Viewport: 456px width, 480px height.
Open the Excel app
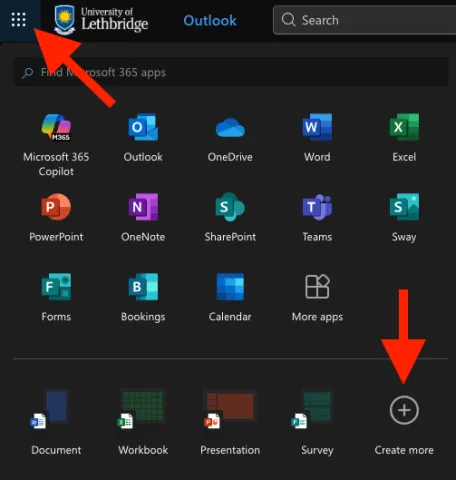(x=404, y=138)
